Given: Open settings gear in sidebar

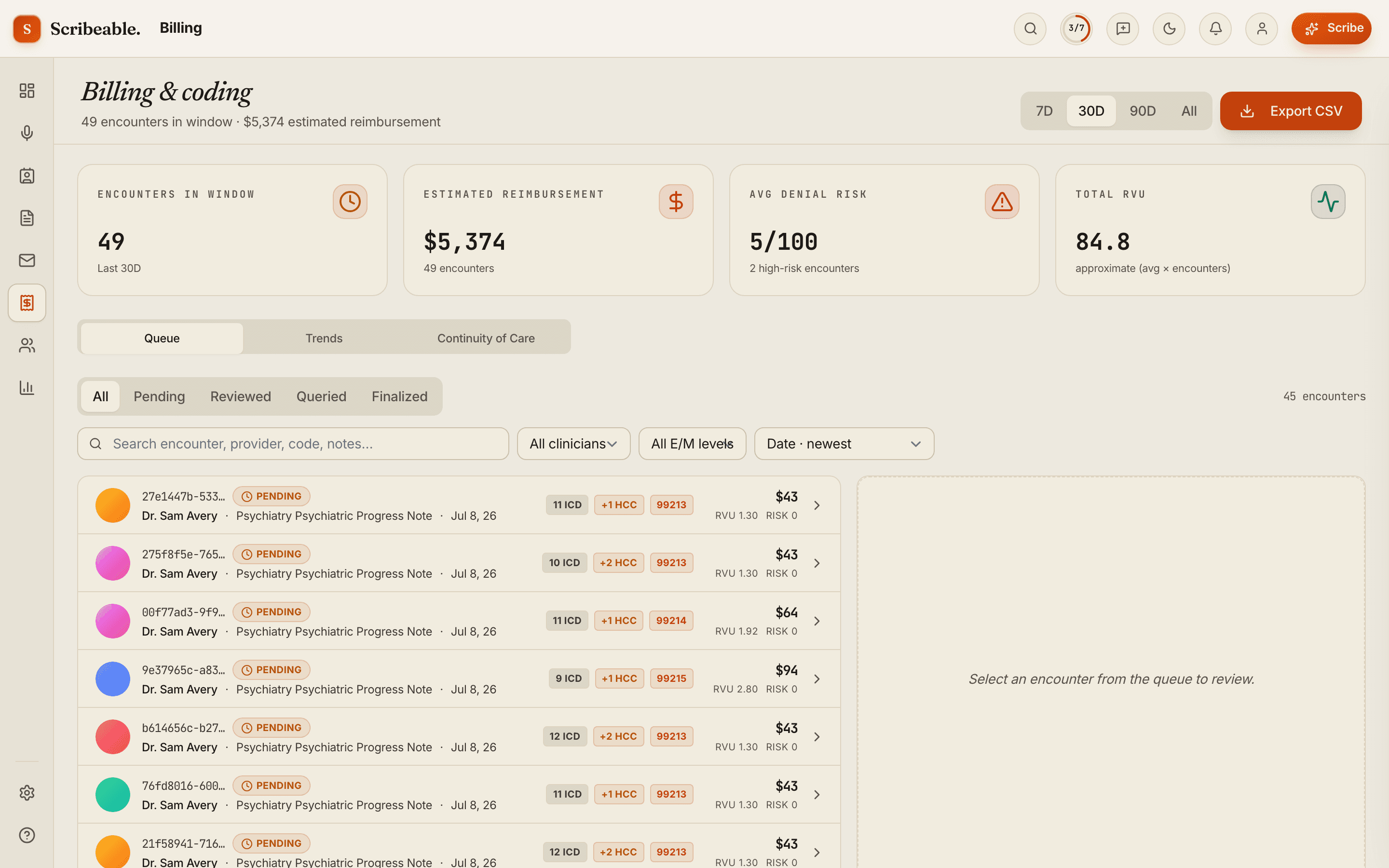Looking at the screenshot, I should [x=27, y=793].
